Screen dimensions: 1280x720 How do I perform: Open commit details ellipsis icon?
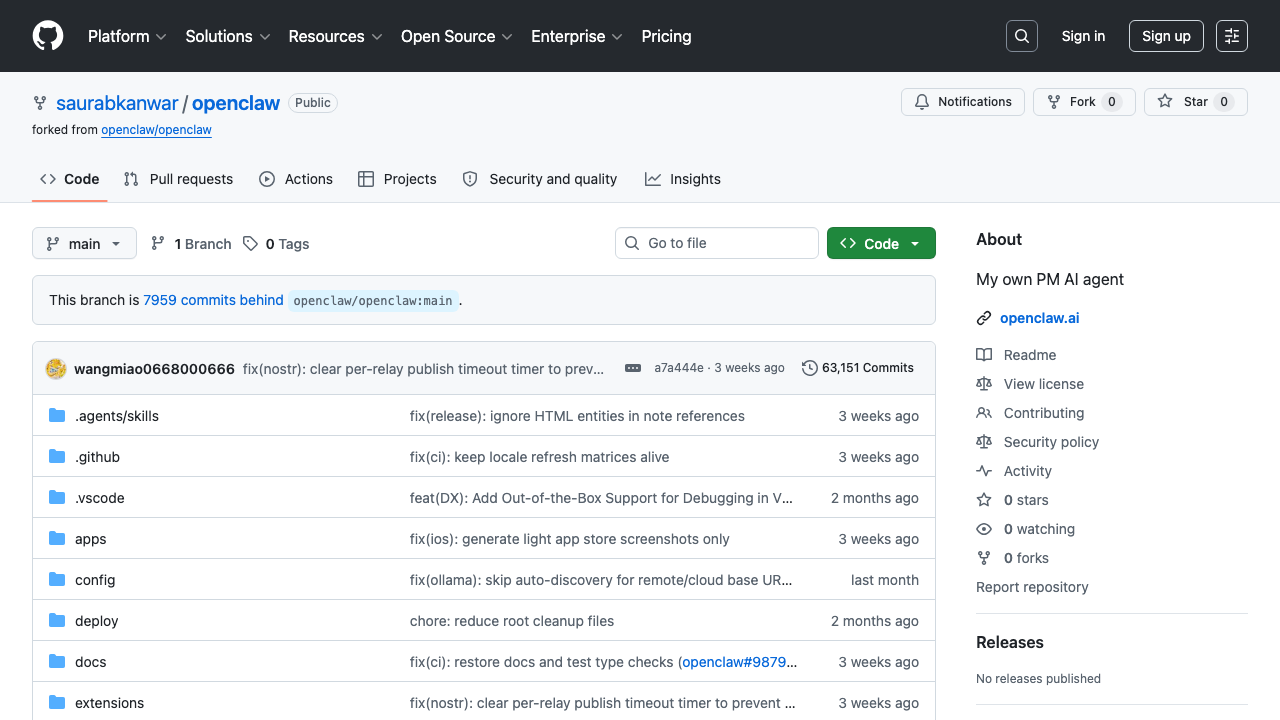tap(633, 368)
